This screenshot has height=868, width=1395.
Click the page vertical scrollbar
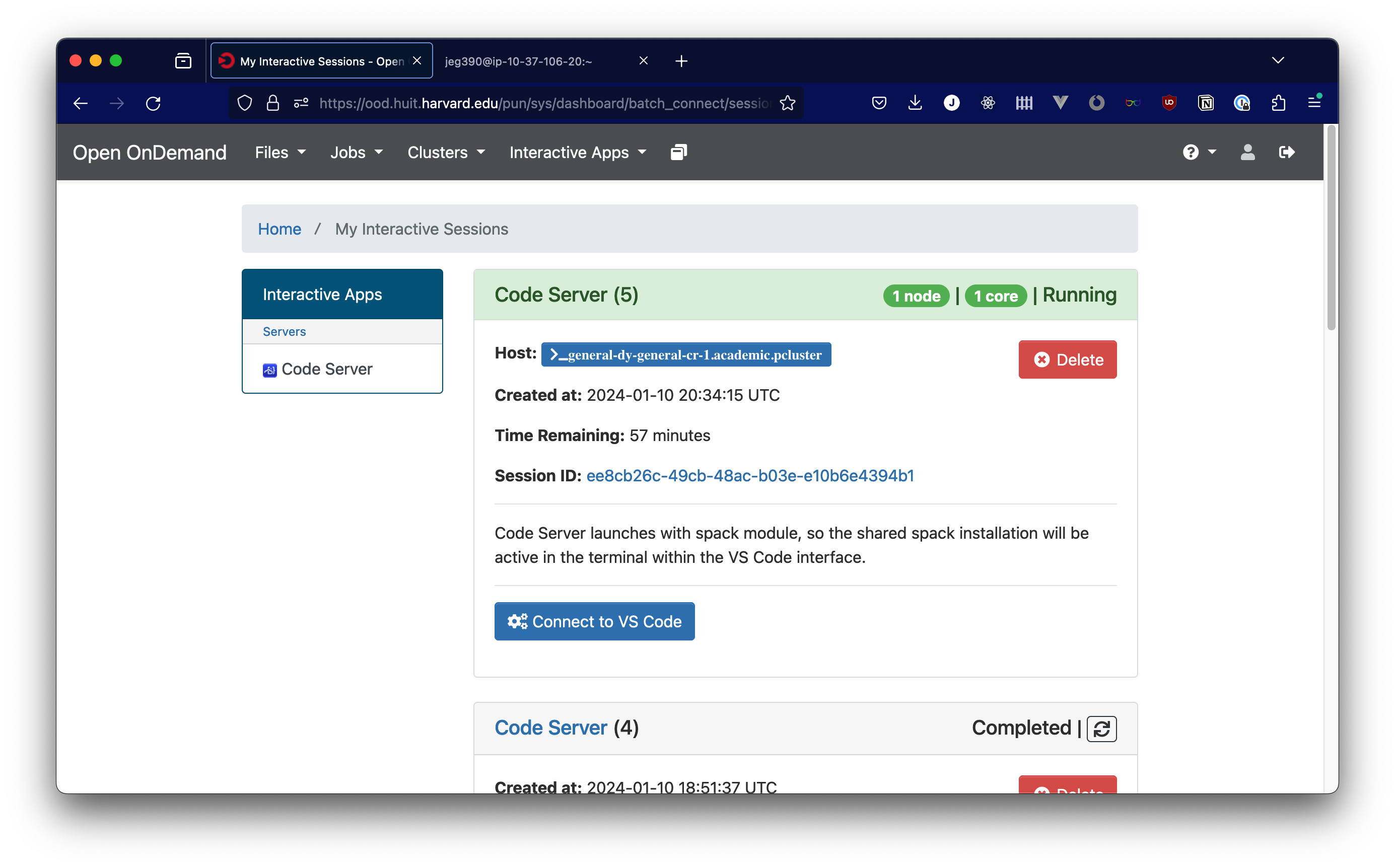[x=1330, y=228]
